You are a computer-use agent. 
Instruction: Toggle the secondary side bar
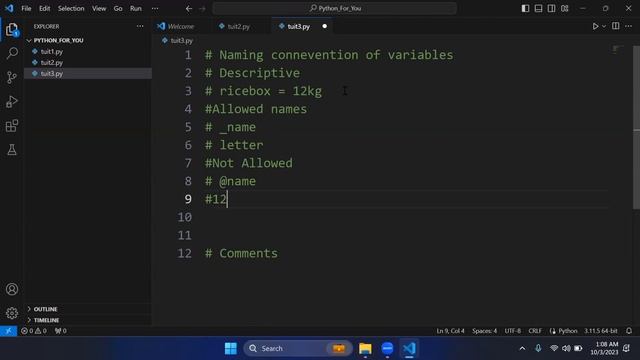pyautogui.click(x=551, y=8)
